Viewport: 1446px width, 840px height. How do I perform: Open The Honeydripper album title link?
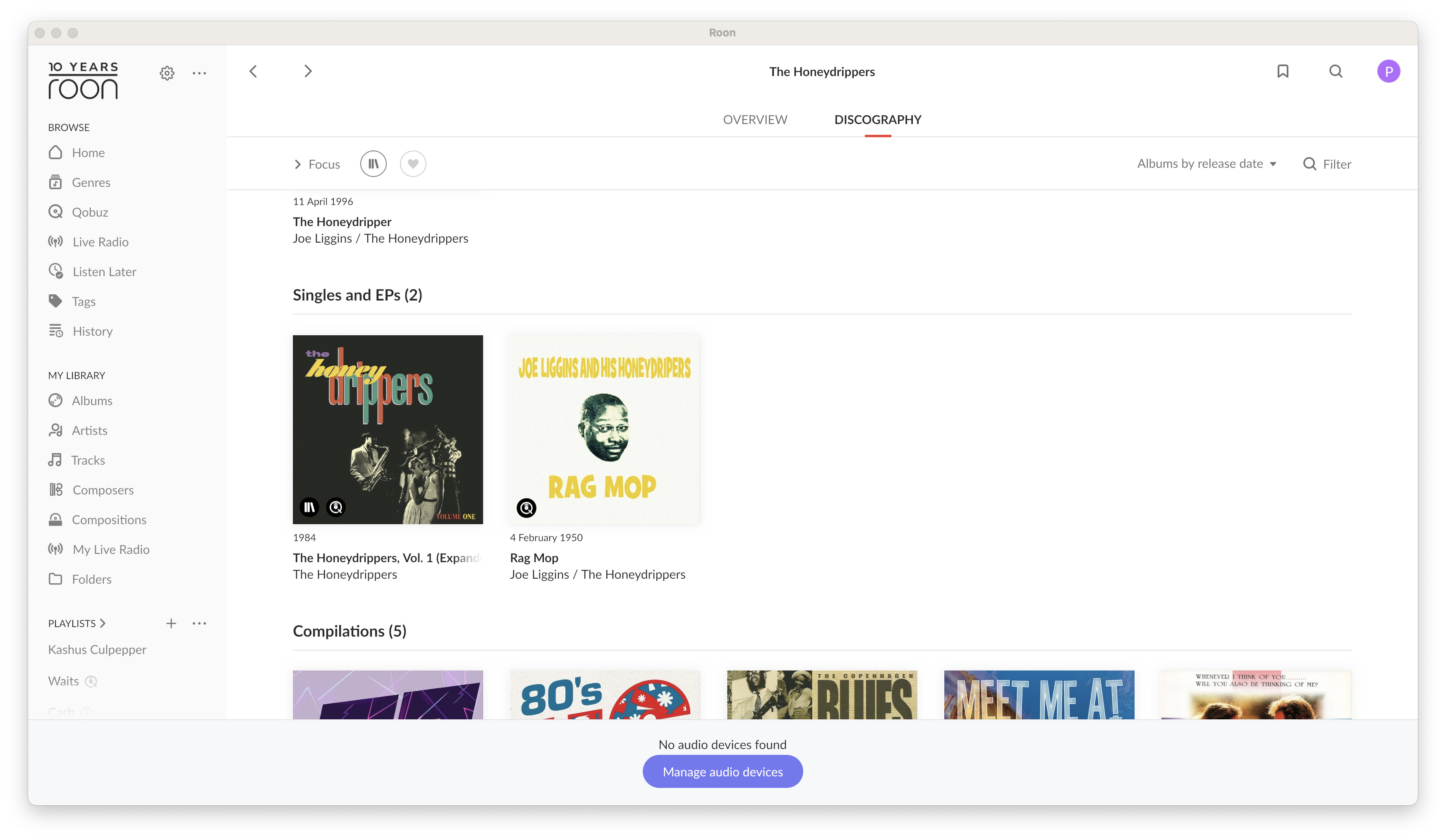tap(342, 222)
